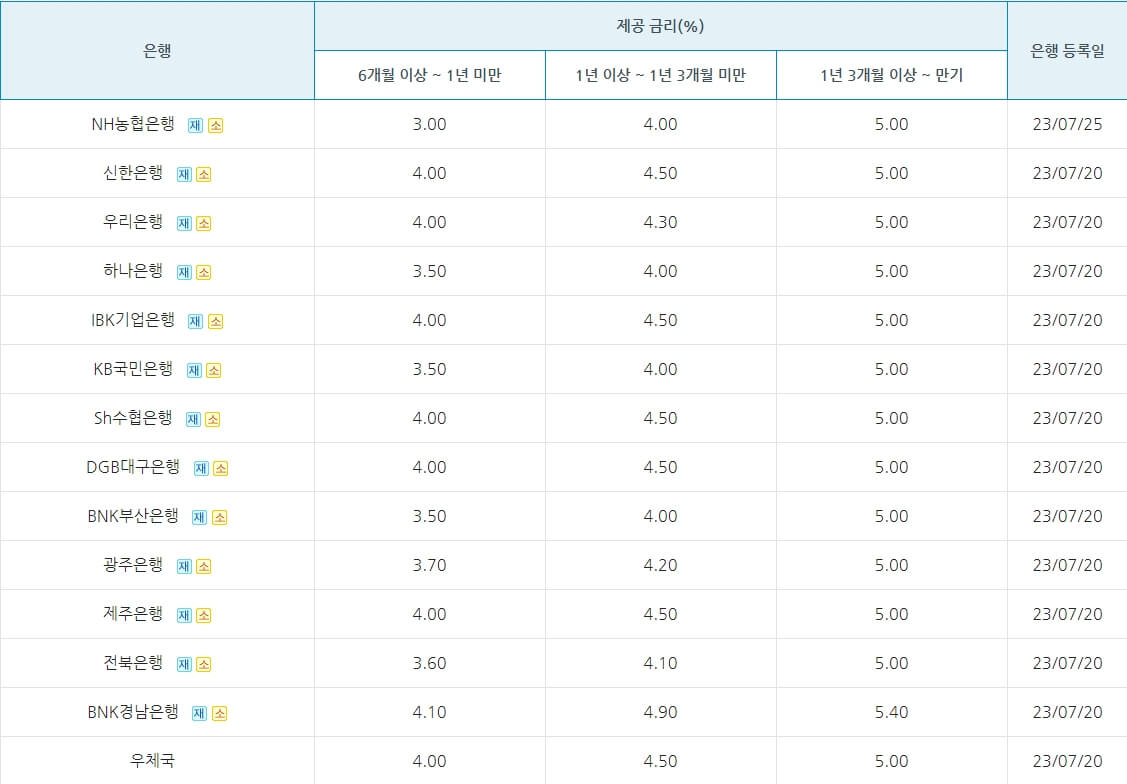This screenshot has height=784, width=1127.
Task: Click the yellow 소 badge beside 전북은행
Action: [x=204, y=664]
